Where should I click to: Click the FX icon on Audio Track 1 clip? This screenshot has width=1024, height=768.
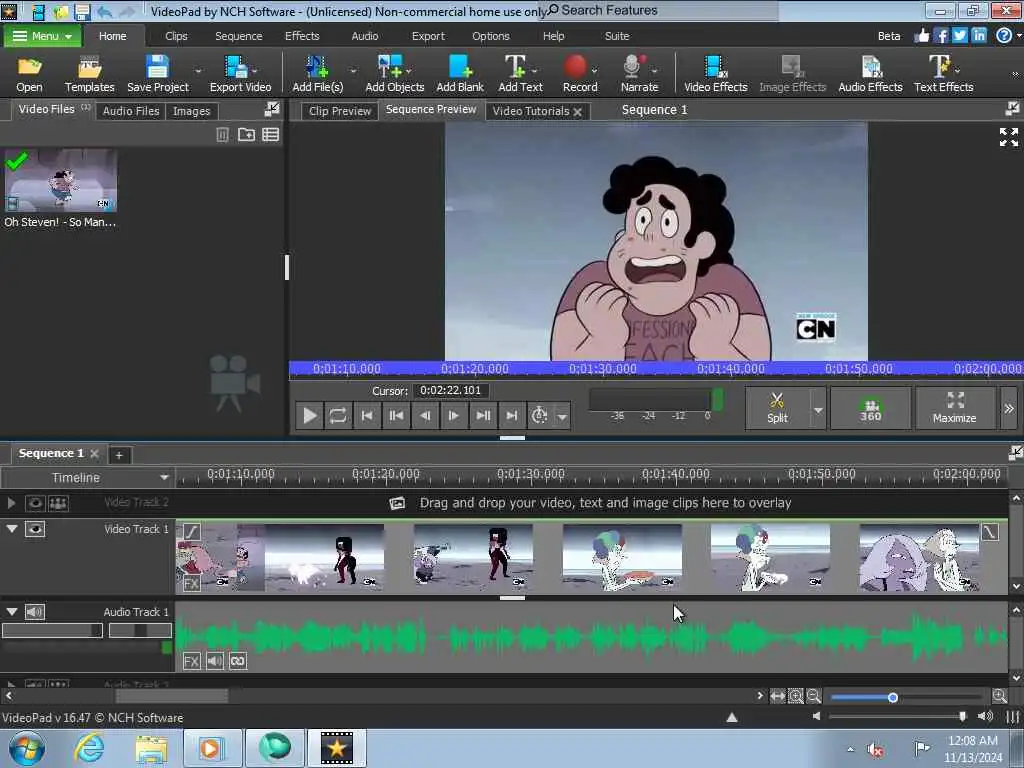click(191, 661)
